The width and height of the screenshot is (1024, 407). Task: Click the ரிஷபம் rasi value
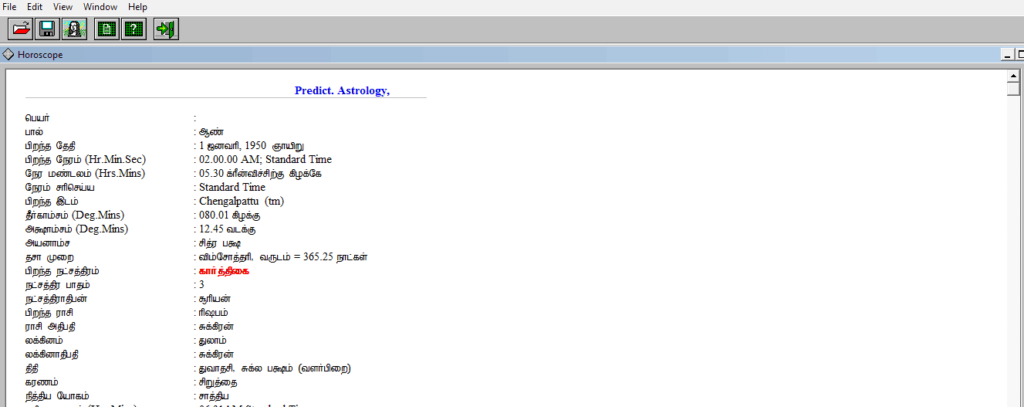point(214,312)
